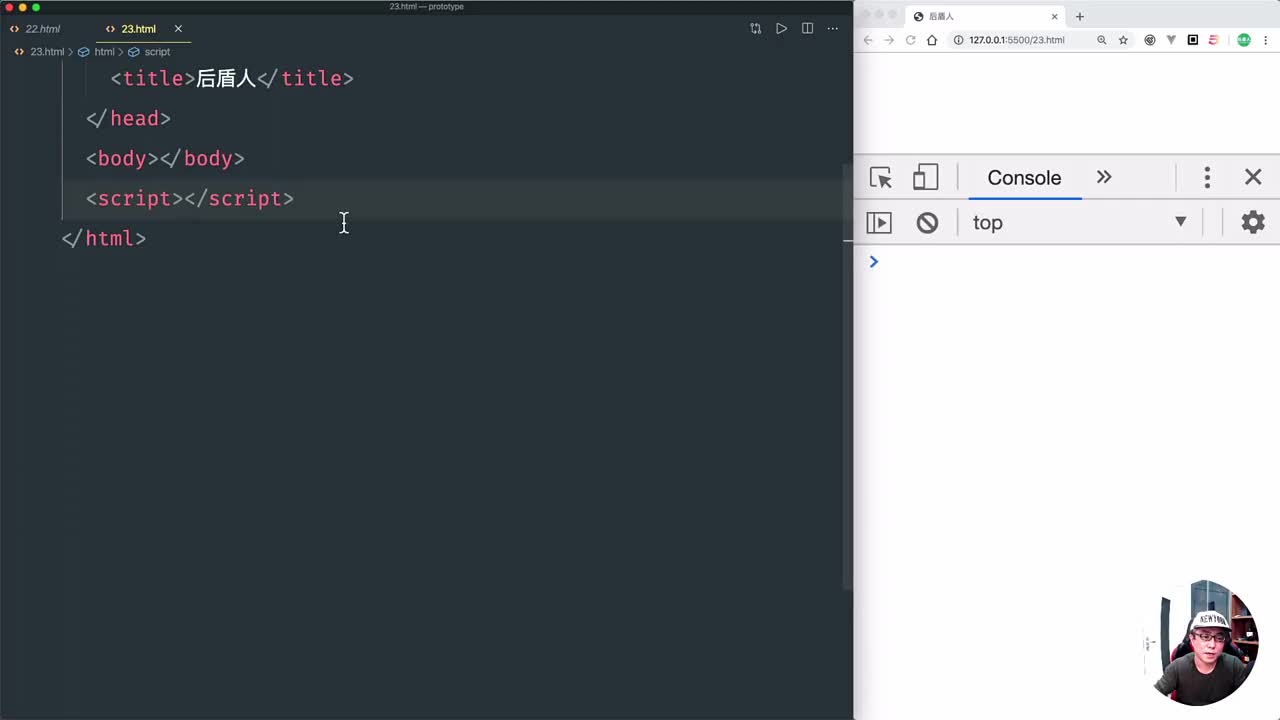Image resolution: width=1280 pixels, height=720 pixels.
Task: Reload the browser page
Action: (910, 40)
